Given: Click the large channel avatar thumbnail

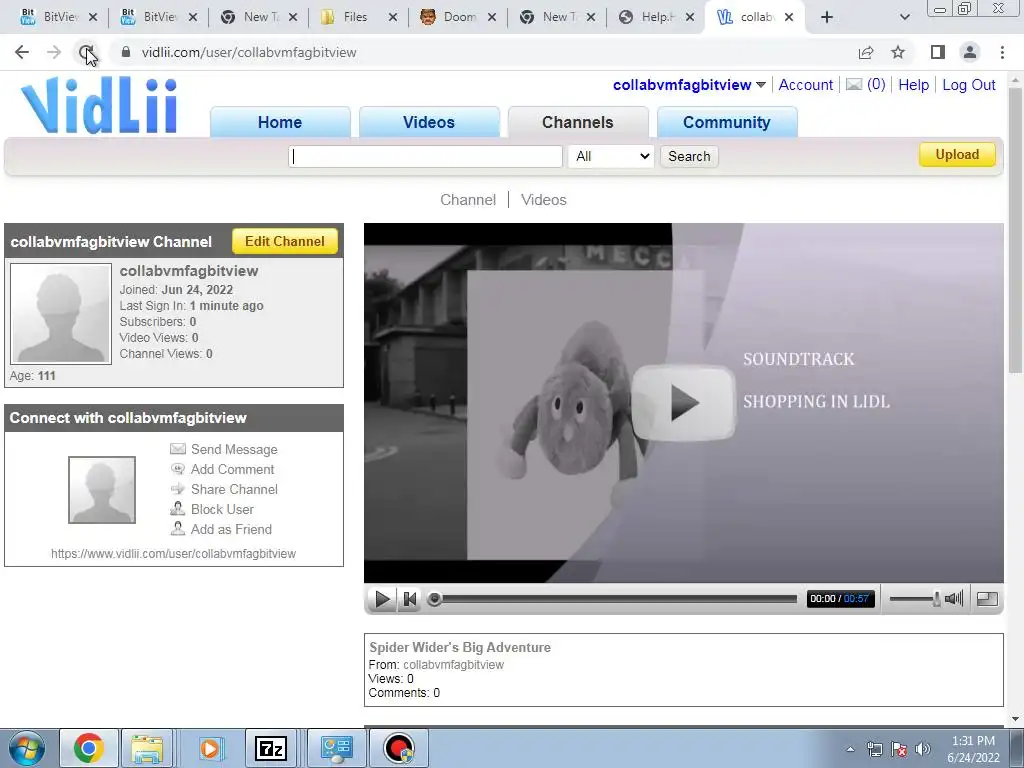Looking at the screenshot, I should [x=61, y=313].
